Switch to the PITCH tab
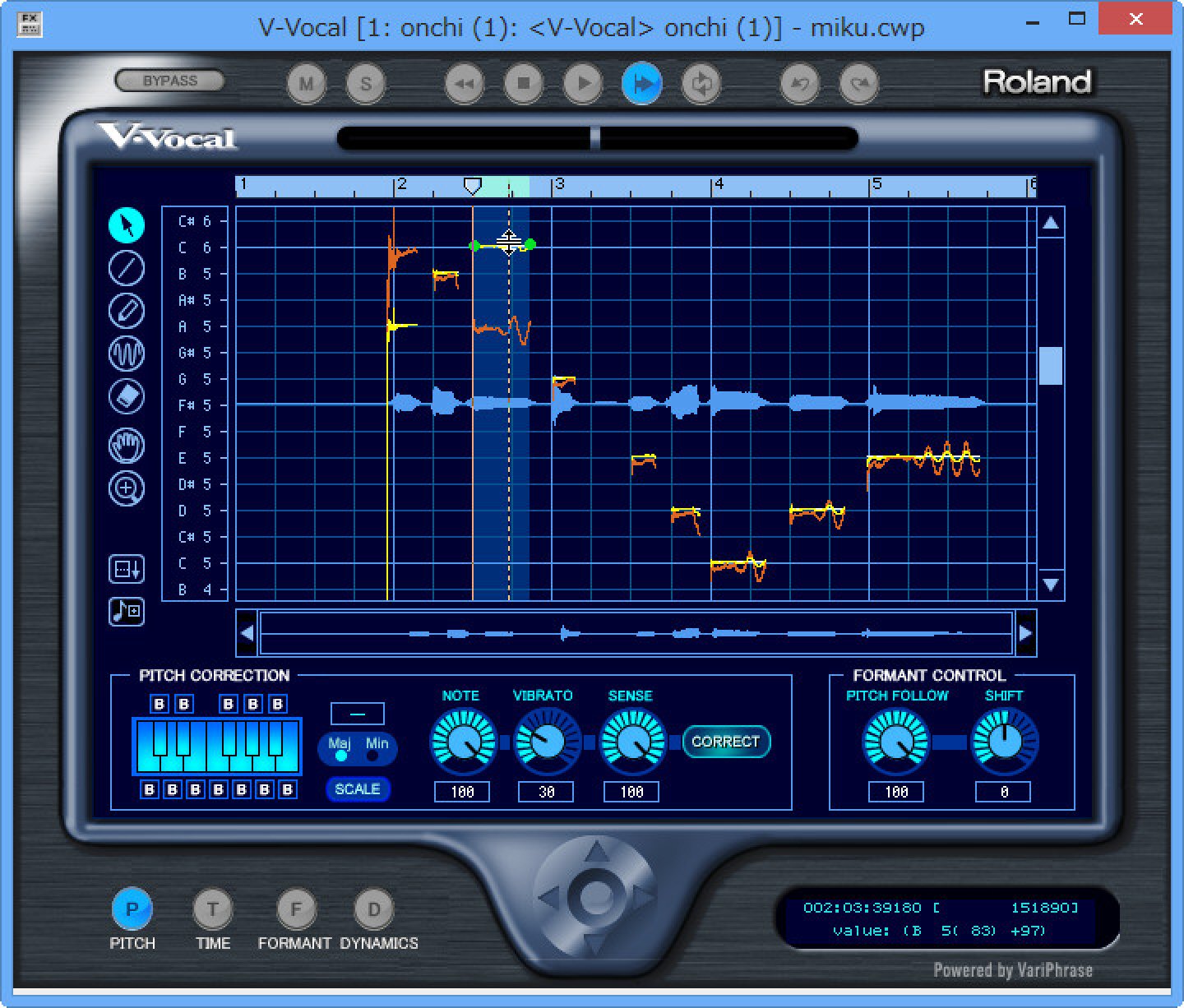Viewport: 1184px width, 1008px height. pyautogui.click(x=132, y=909)
